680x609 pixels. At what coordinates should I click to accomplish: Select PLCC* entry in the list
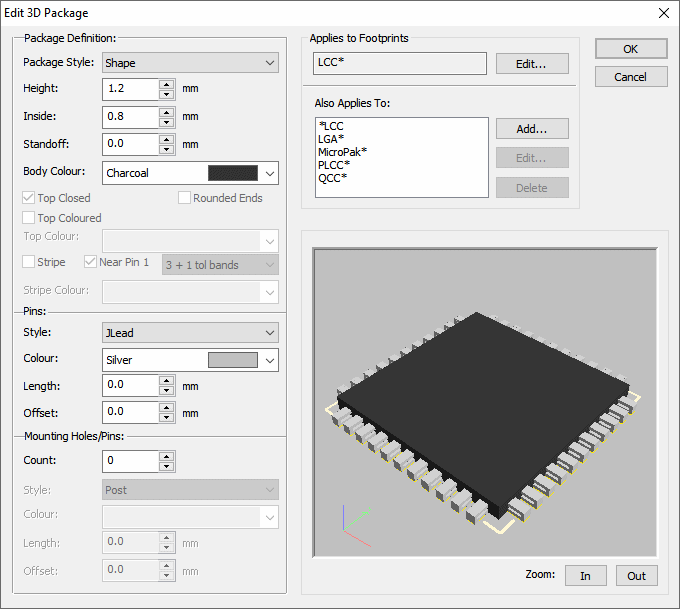click(334, 165)
